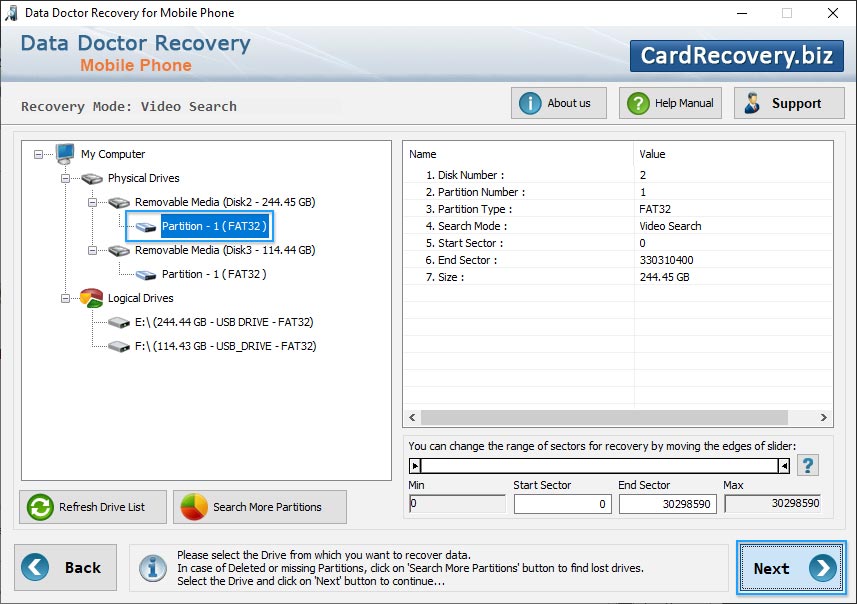Image resolution: width=857 pixels, height=604 pixels.
Task: Click the horizontal scrollbar thumb in details list
Action: coord(604,418)
